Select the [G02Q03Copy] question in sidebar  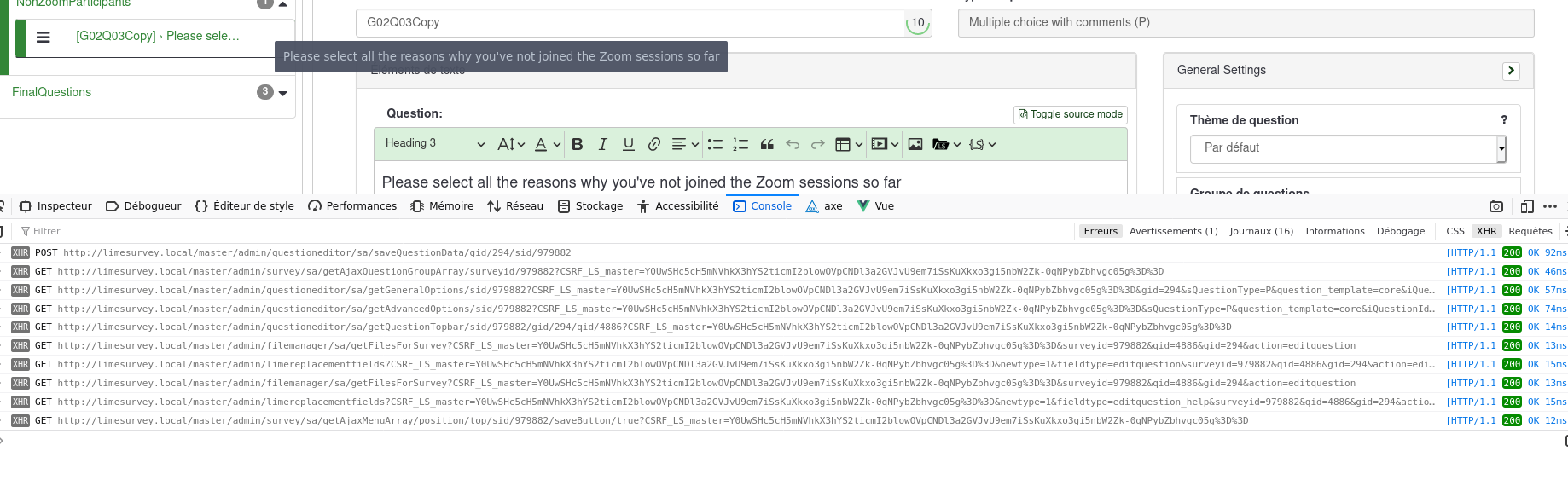click(158, 36)
